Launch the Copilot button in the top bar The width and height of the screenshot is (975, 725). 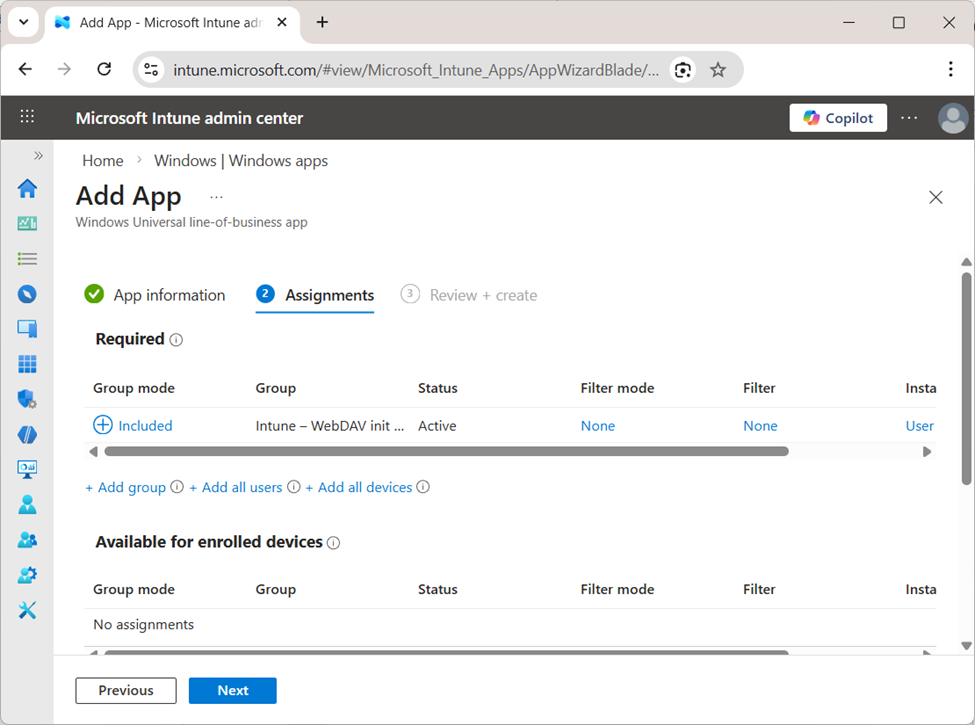838,117
